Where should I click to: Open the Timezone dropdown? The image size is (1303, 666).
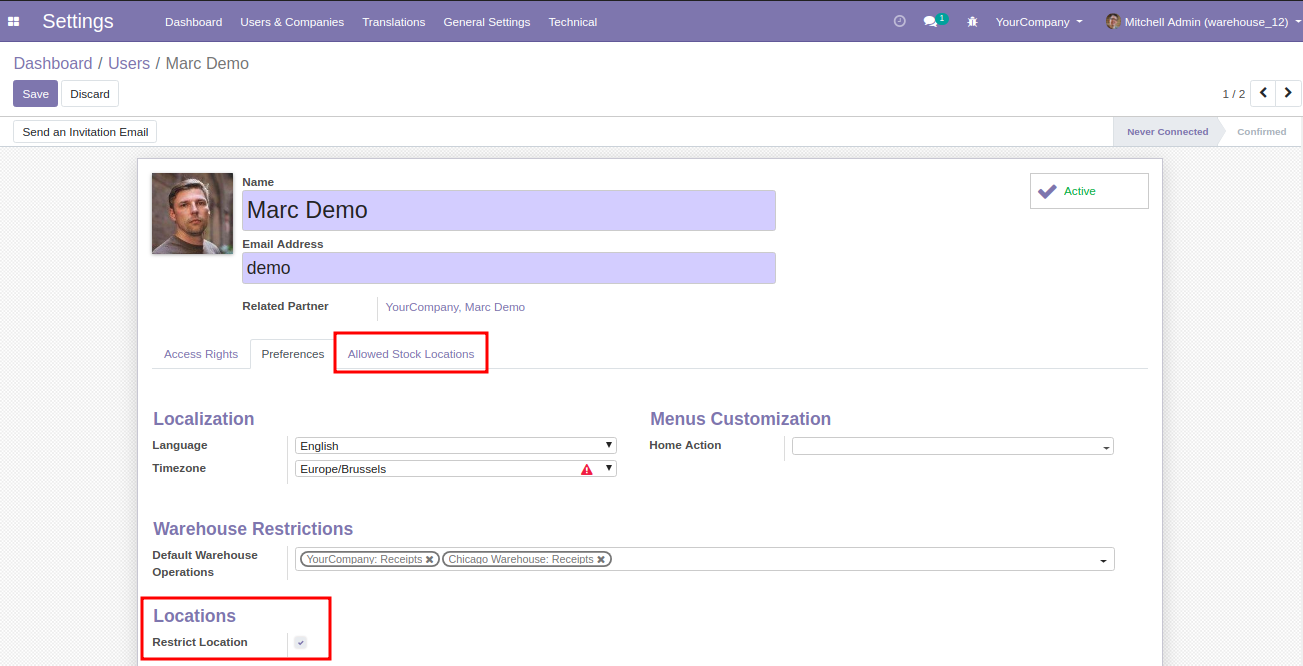pyautogui.click(x=455, y=469)
